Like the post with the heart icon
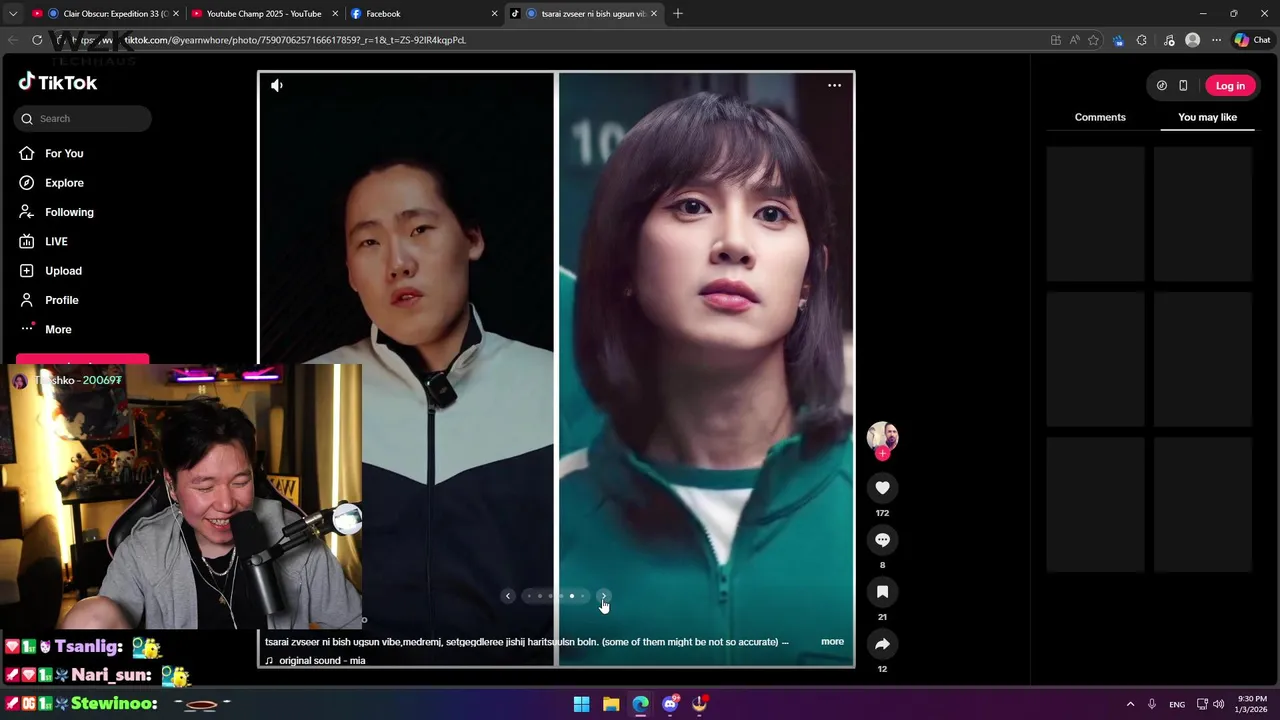 click(x=882, y=488)
